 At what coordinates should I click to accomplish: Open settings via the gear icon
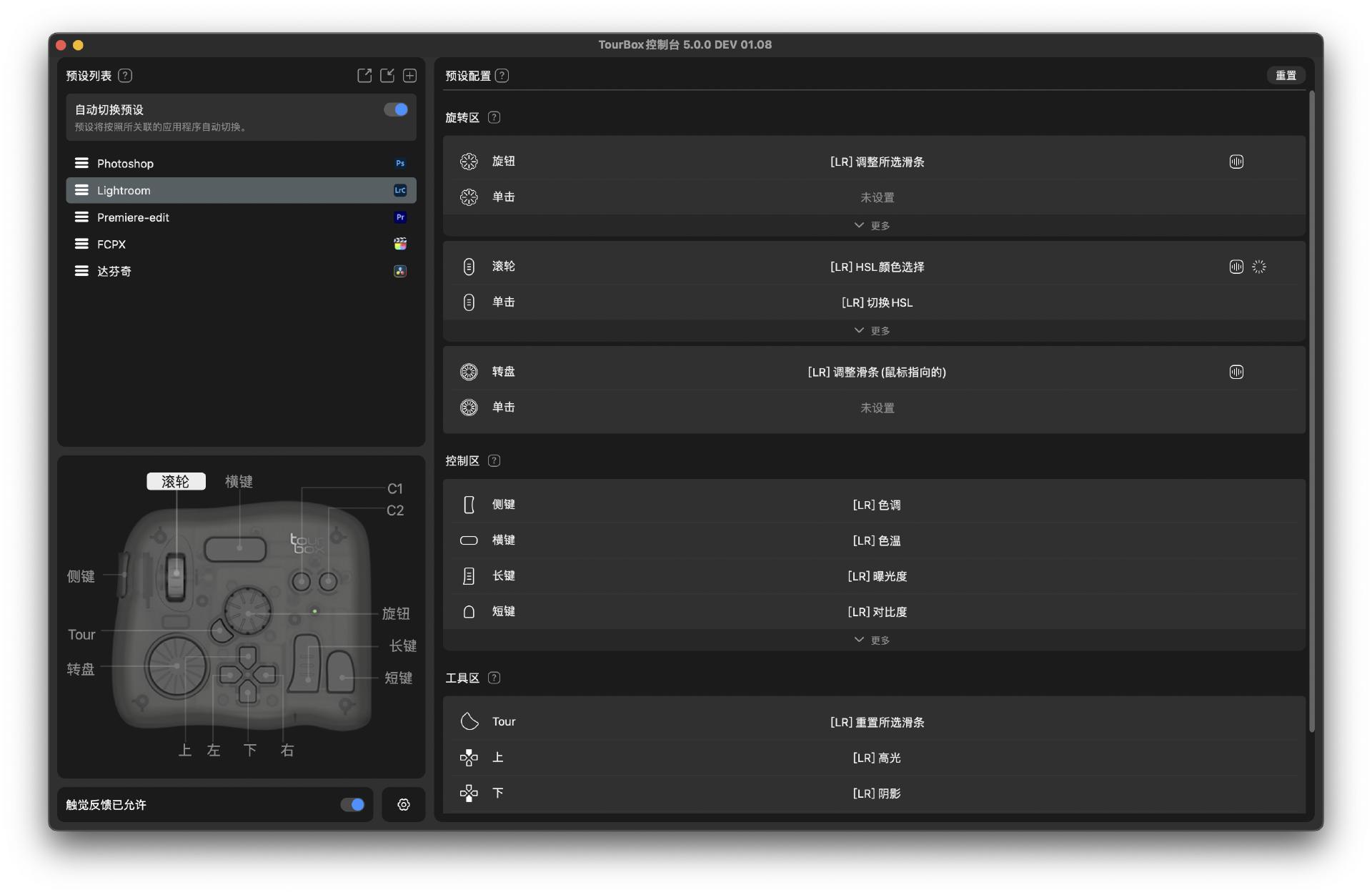pyautogui.click(x=403, y=804)
